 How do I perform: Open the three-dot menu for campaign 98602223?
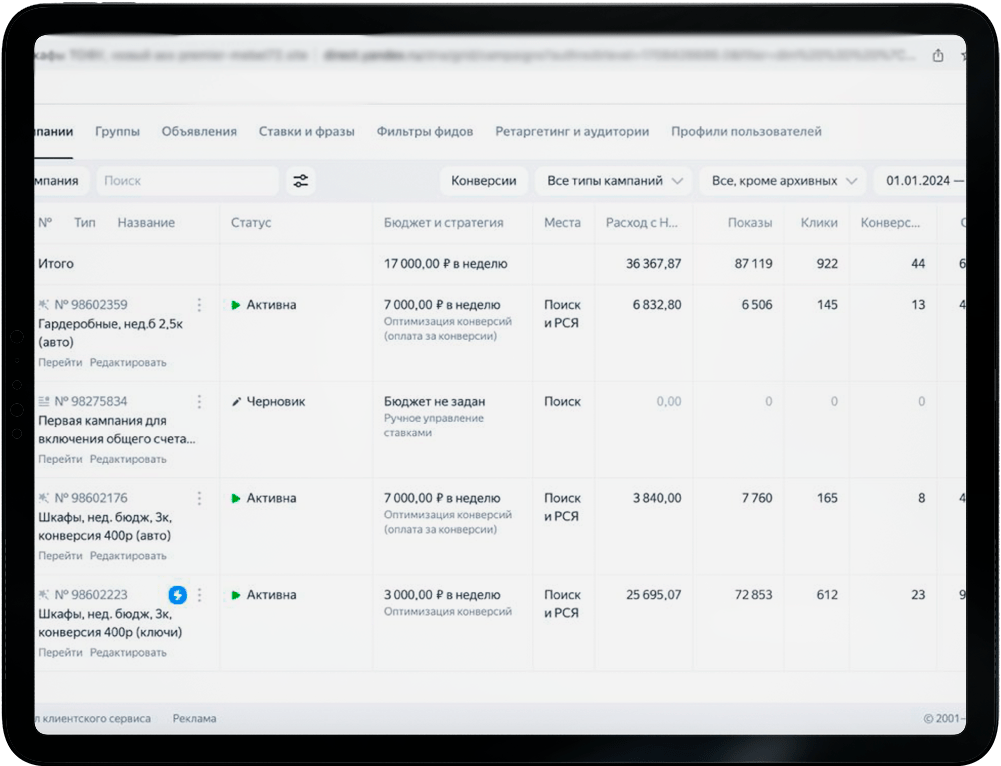pyautogui.click(x=199, y=595)
